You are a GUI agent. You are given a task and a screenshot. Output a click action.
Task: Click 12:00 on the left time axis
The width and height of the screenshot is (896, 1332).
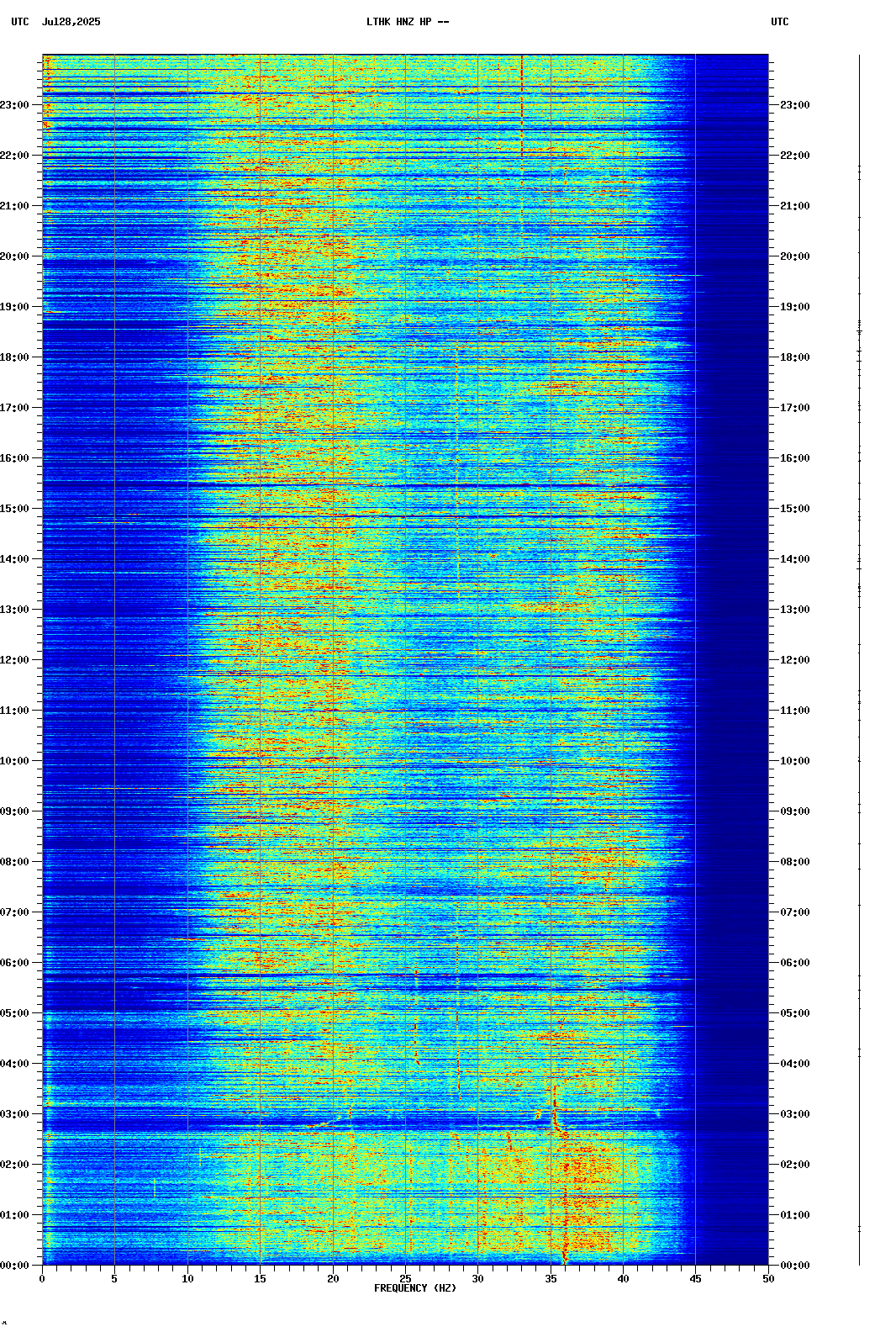coord(14,660)
